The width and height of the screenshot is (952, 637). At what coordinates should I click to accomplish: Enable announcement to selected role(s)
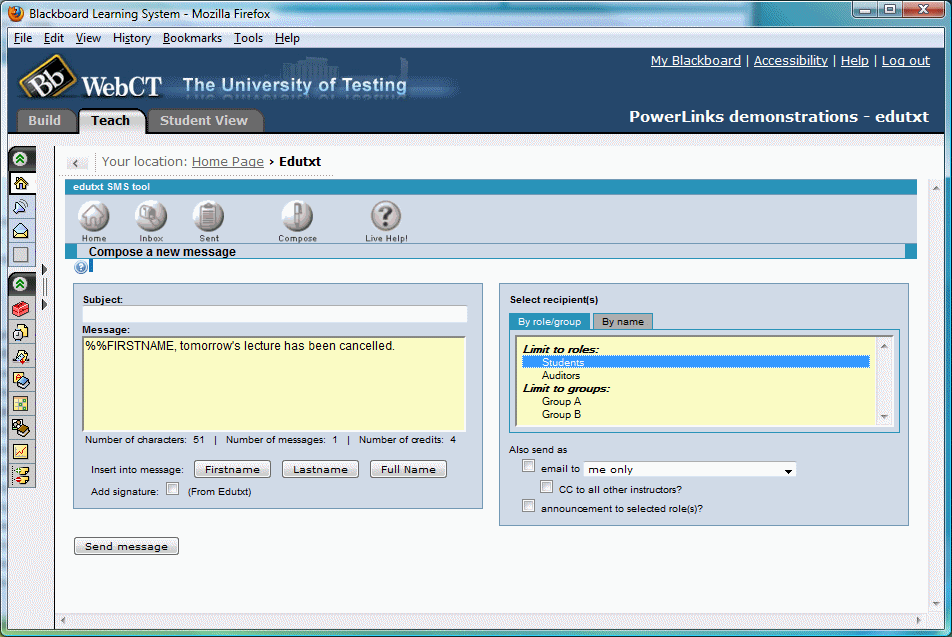pos(529,506)
